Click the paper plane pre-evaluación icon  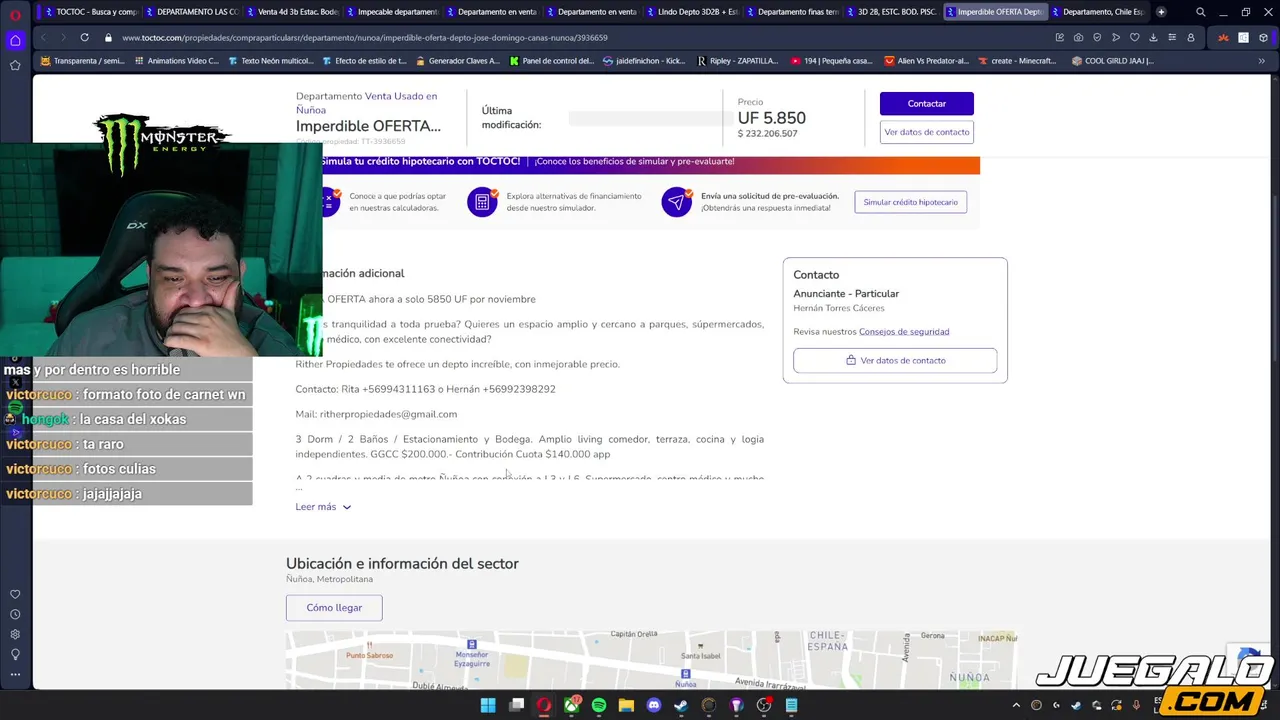coord(676,202)
